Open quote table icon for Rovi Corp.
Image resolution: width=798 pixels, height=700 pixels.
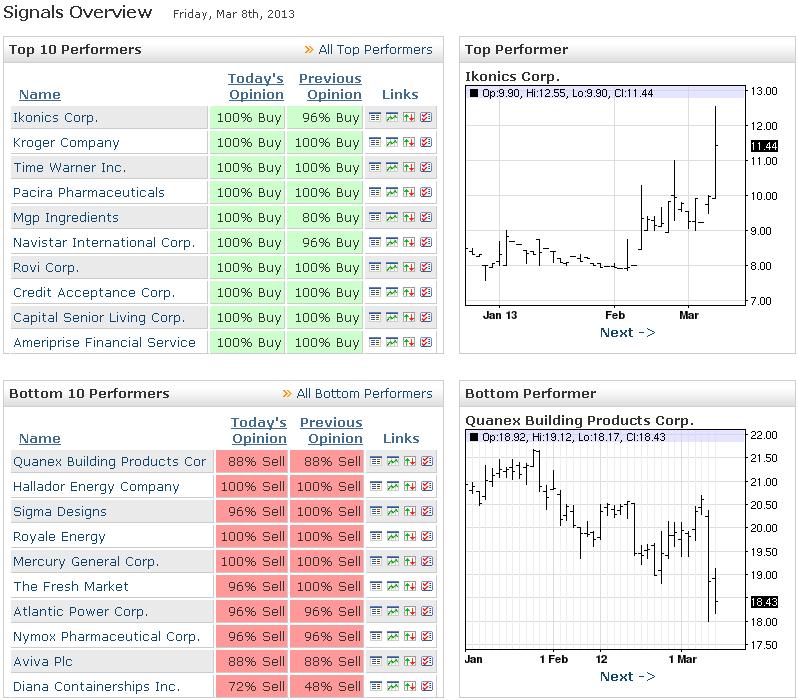coord(375,267)
